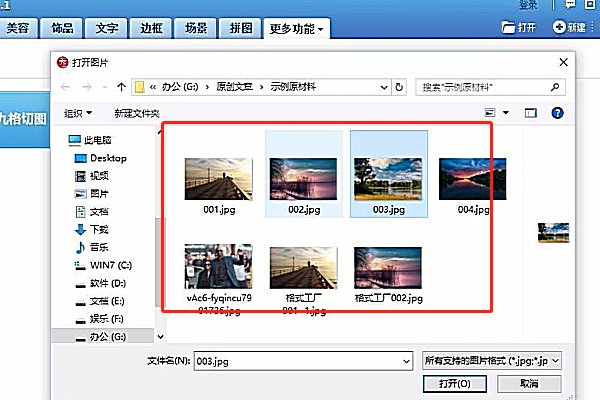Select 文档 library in navigation tree

point(91,212)
